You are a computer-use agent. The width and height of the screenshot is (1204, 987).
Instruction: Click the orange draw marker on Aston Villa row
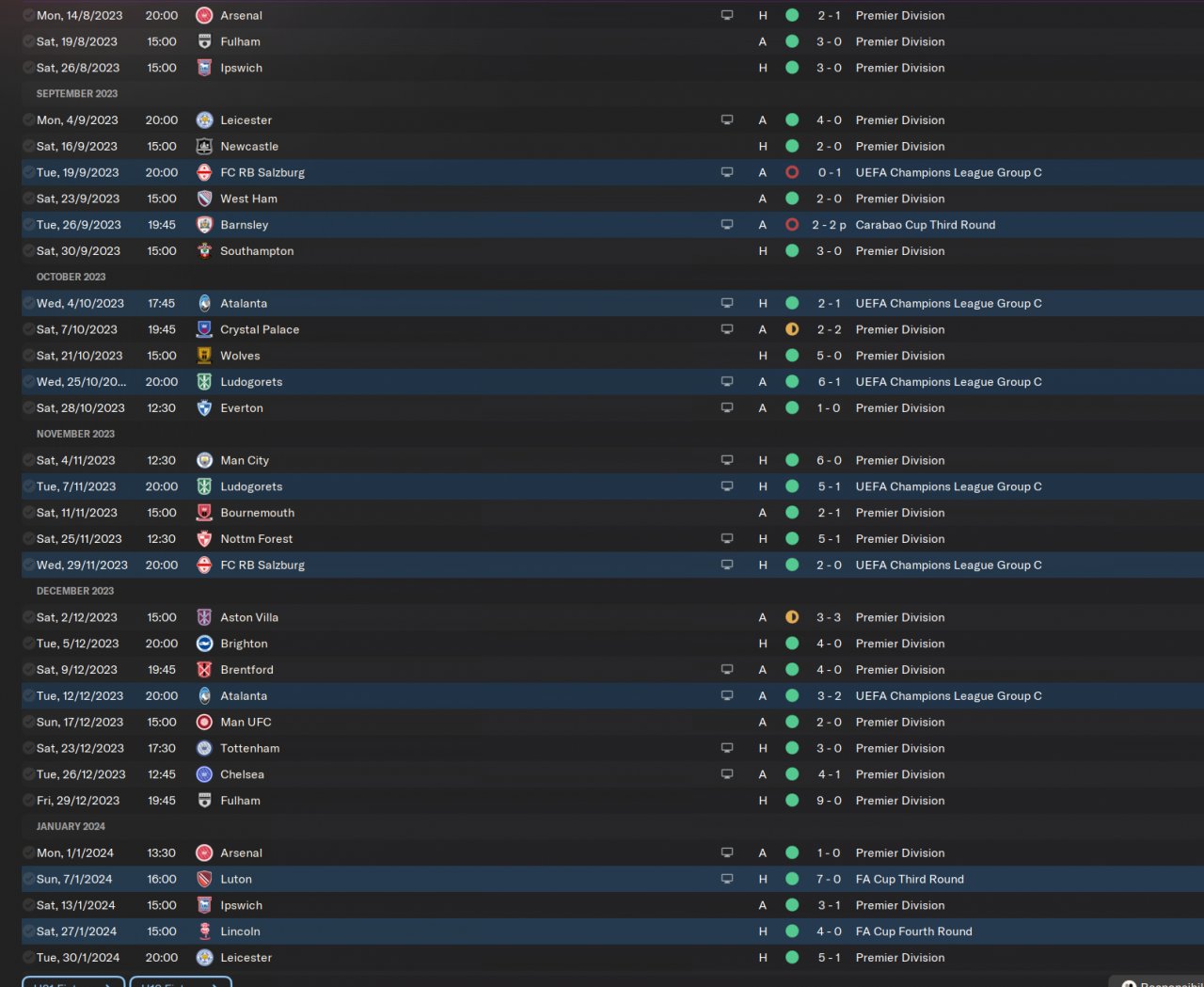[792, 618]
